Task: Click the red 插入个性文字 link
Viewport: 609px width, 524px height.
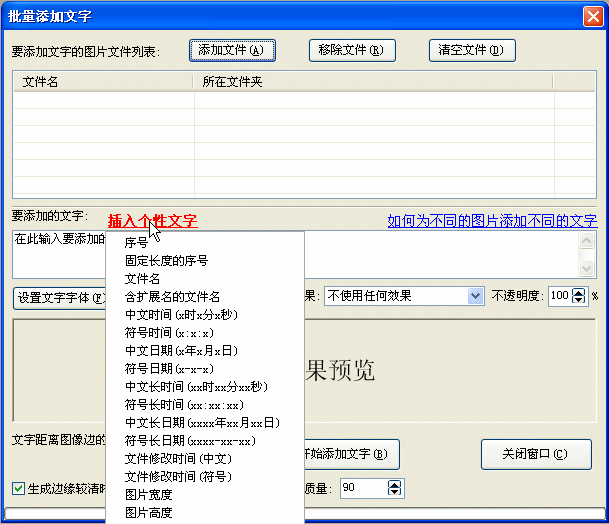Action: click(x=152, y=221)
